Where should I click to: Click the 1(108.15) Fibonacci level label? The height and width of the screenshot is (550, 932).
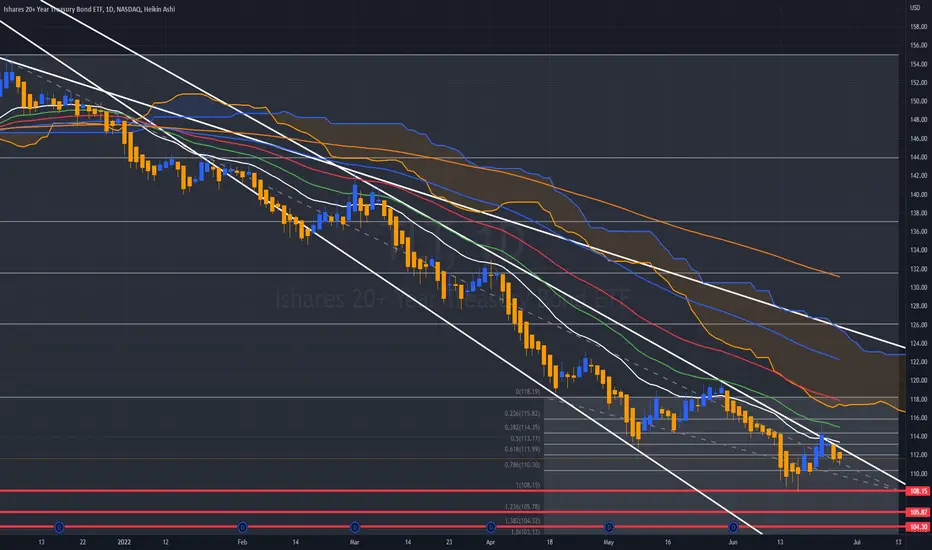pos(527,485)
